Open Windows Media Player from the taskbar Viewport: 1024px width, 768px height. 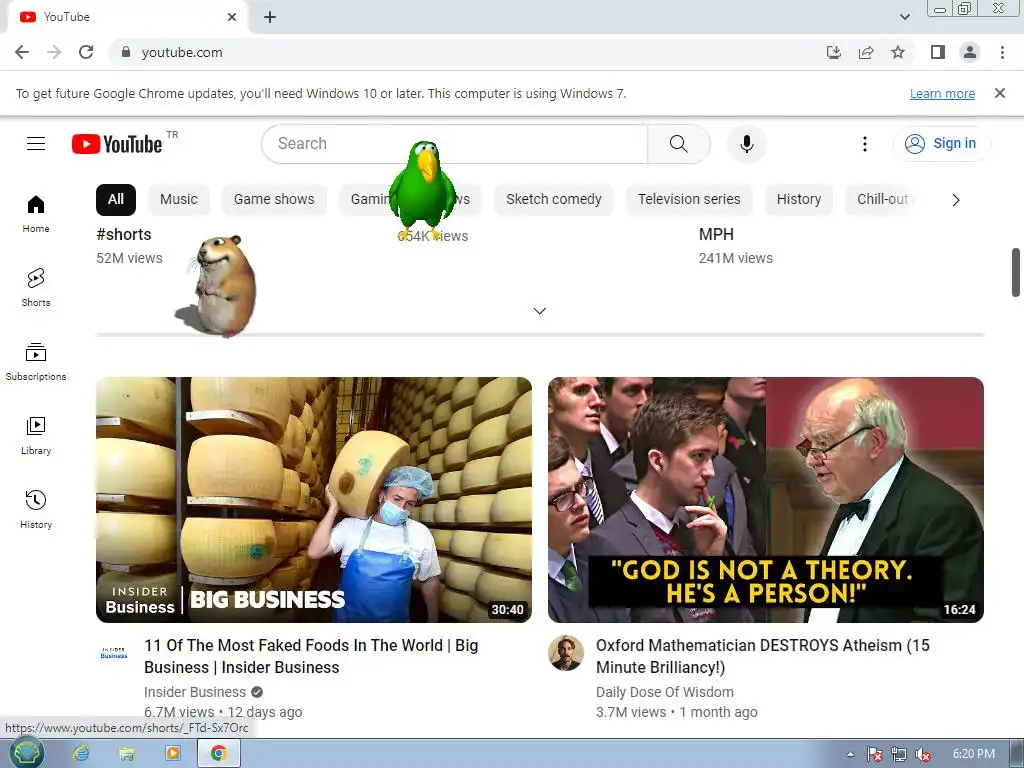(173, 754)
